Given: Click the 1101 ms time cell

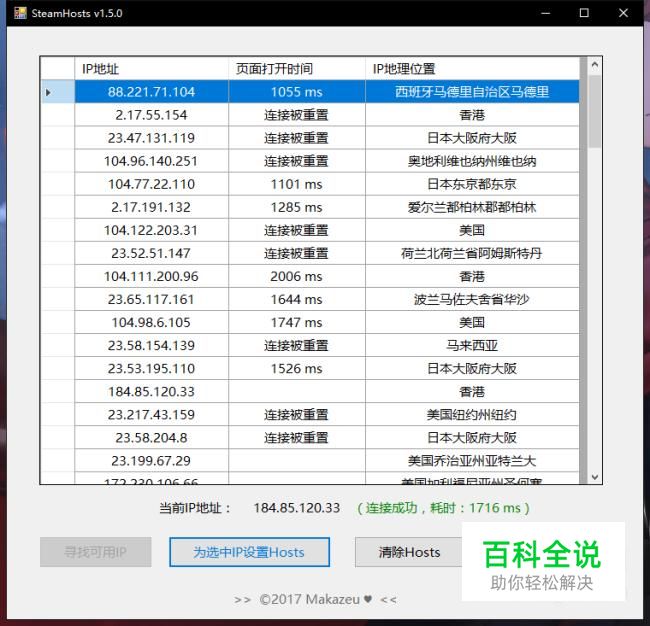Looking at the screenshot, I should 297,184.
